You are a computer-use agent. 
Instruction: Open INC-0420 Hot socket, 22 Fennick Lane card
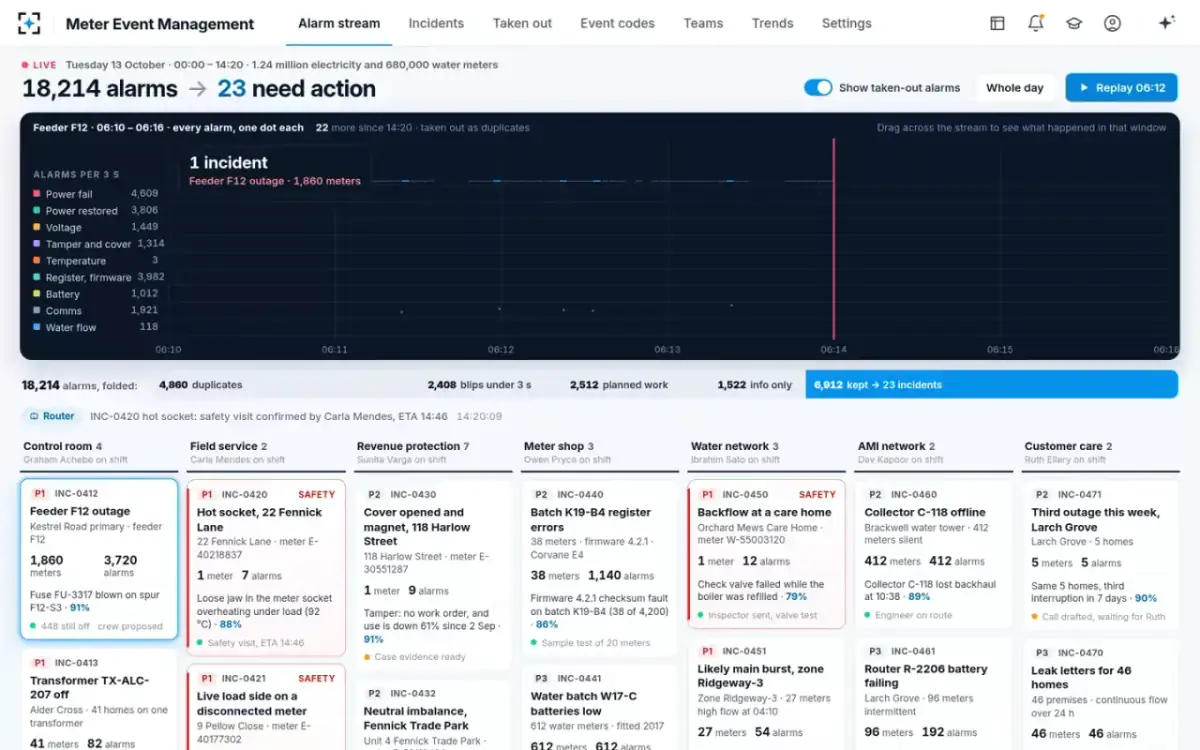coord(267,567)
